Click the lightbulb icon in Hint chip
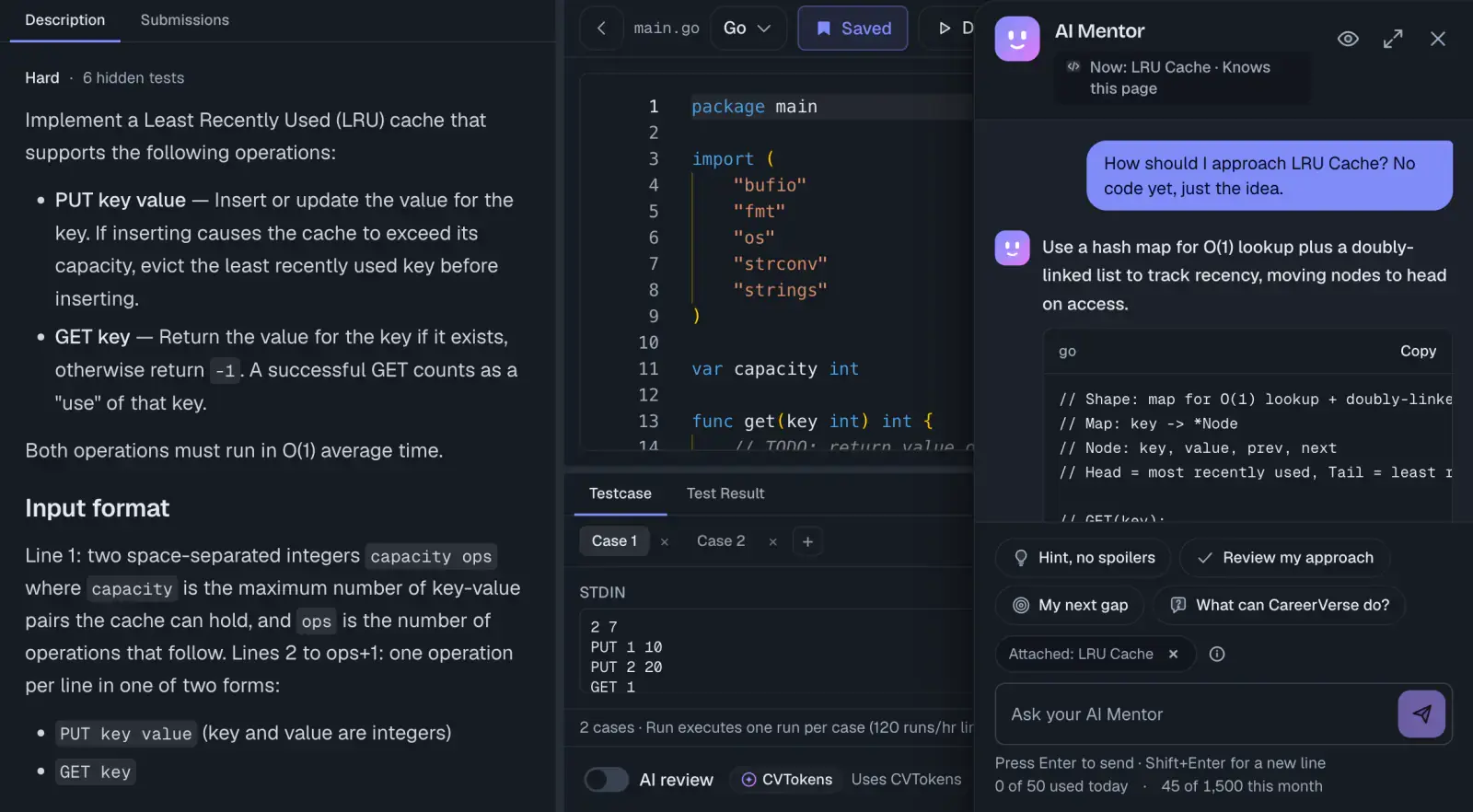 (1020, 558)
